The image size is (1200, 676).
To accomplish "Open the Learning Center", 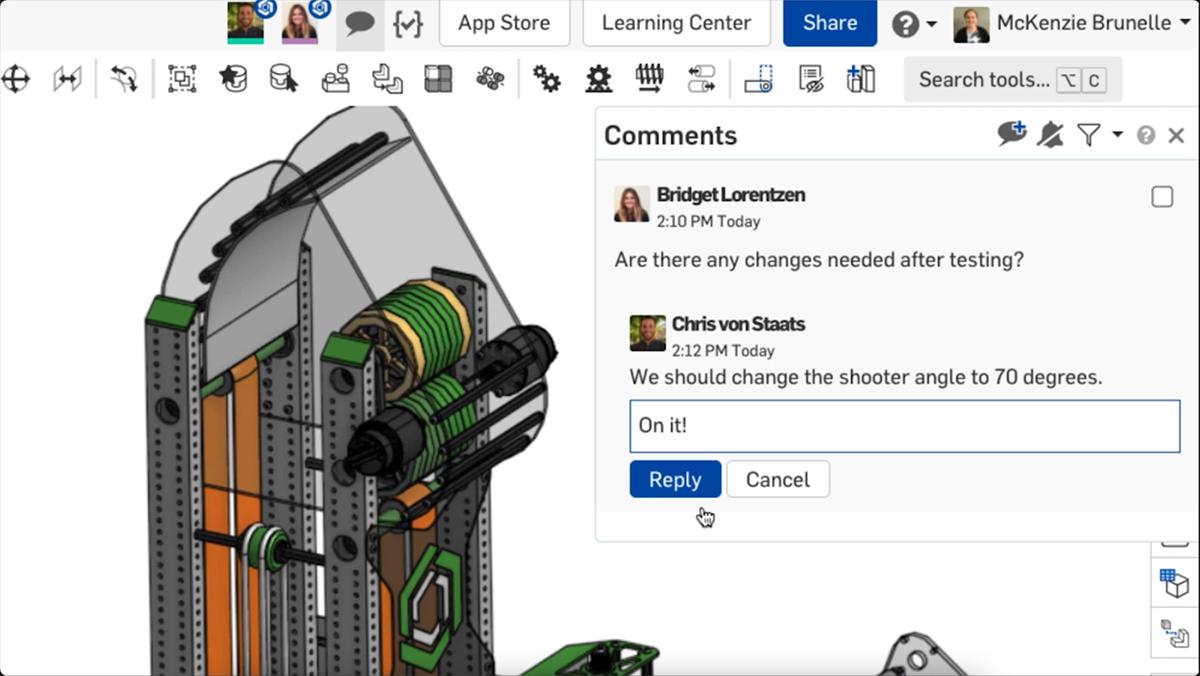I will pos(676,22).
